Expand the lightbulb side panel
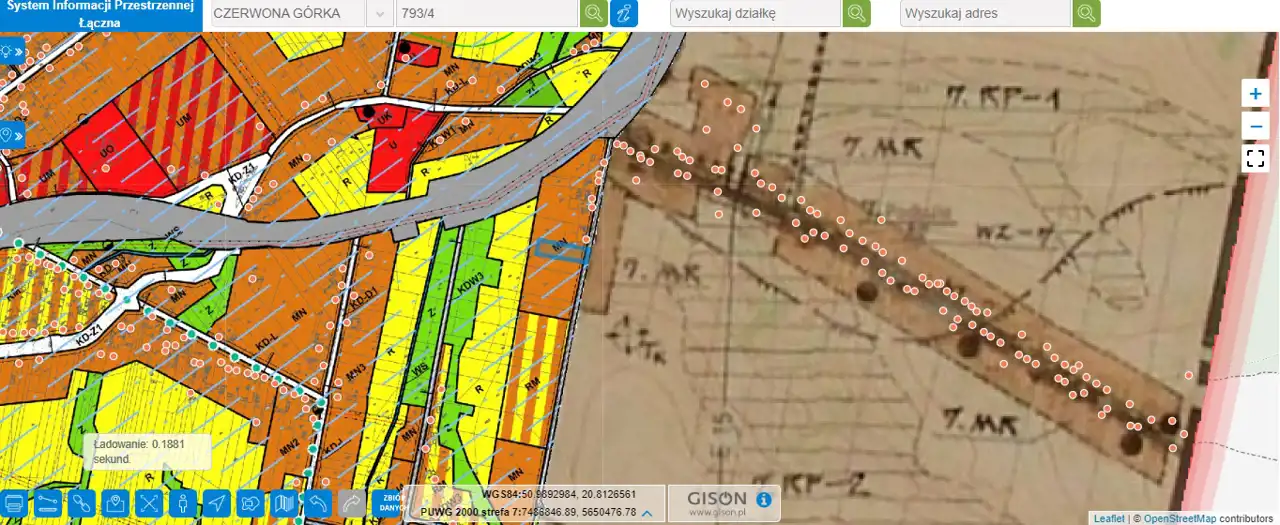This screenshot has height=525, width=1280. coord(11,51)
